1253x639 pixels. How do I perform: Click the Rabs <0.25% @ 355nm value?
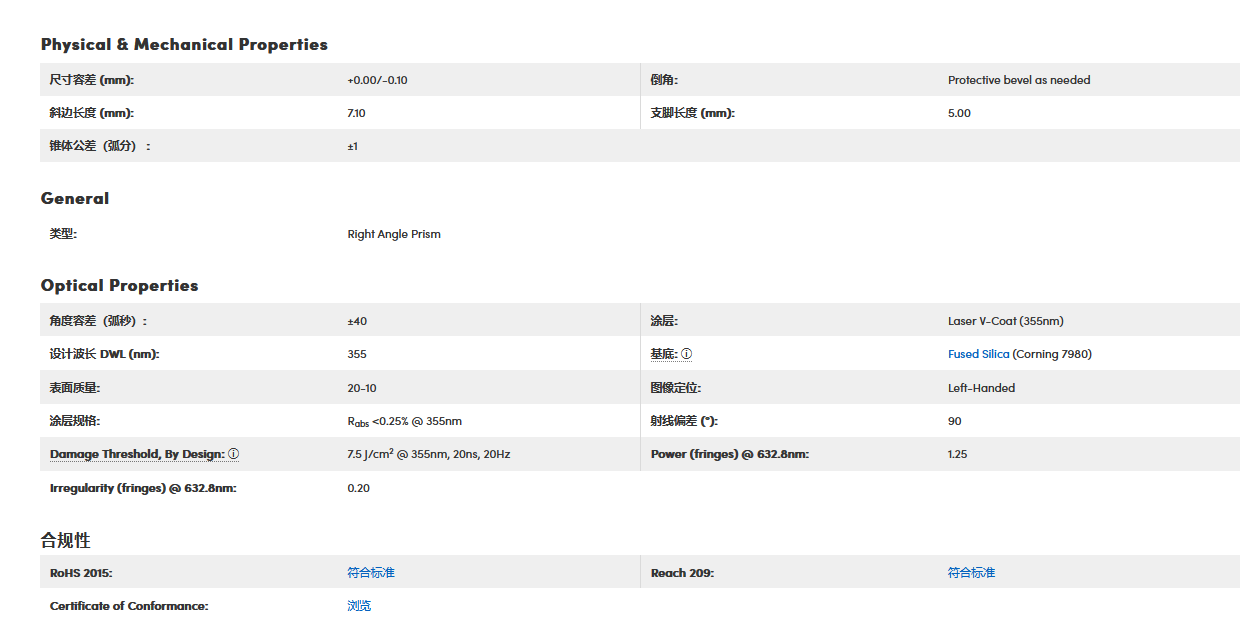click(404, 421)
